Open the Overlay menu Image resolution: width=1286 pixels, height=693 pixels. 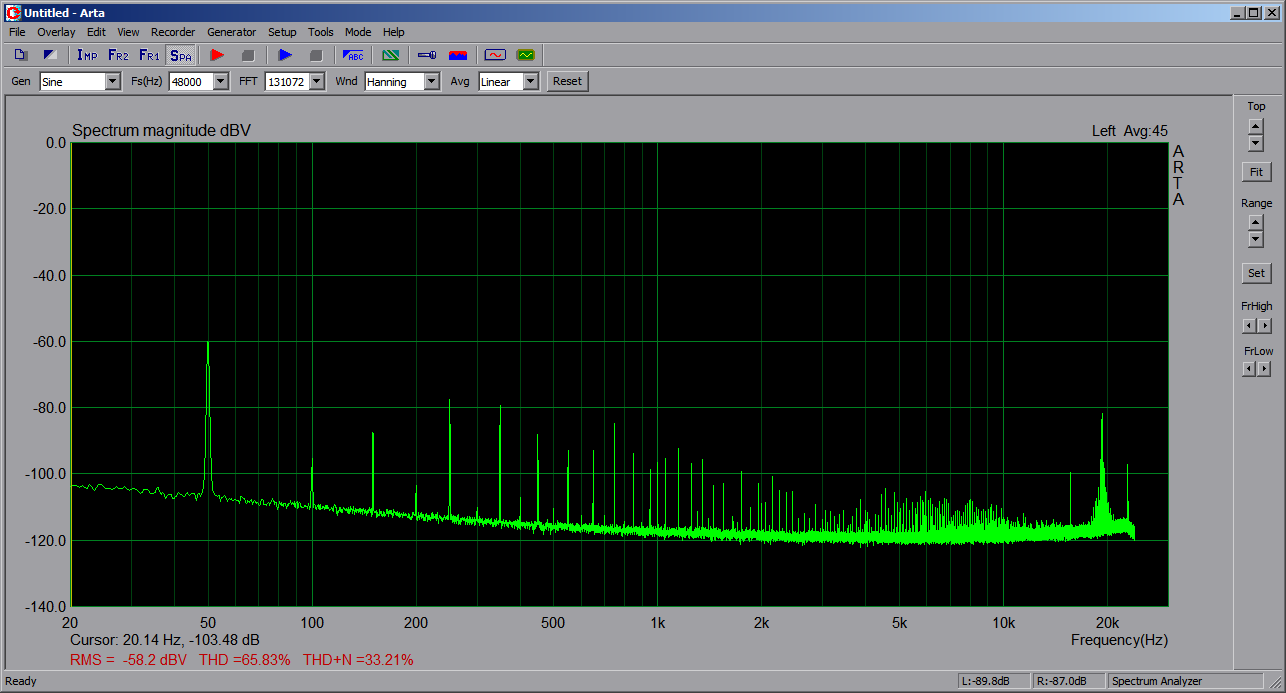[56, 32]
